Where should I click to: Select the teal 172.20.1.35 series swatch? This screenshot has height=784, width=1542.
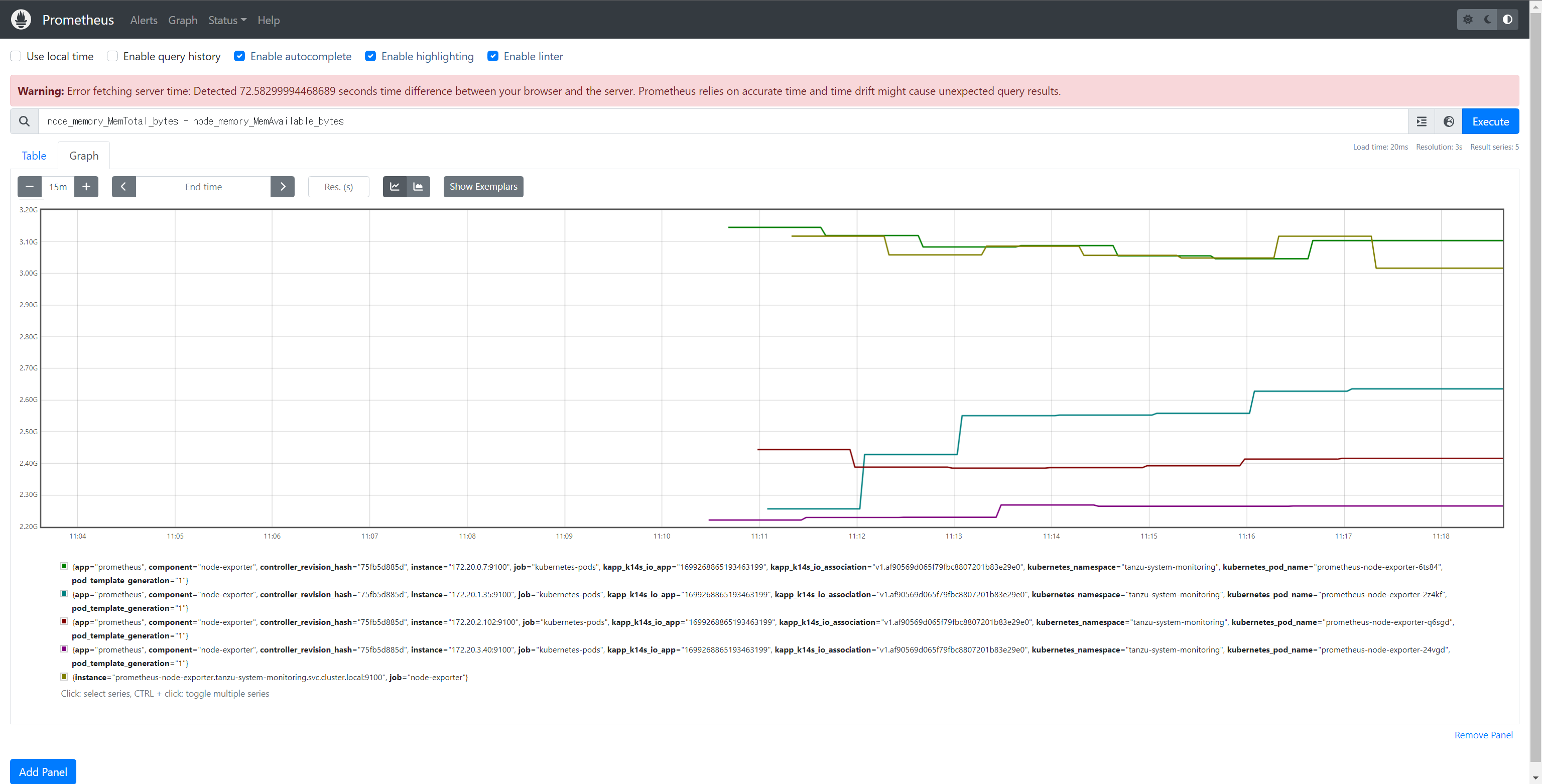point(64,594)
